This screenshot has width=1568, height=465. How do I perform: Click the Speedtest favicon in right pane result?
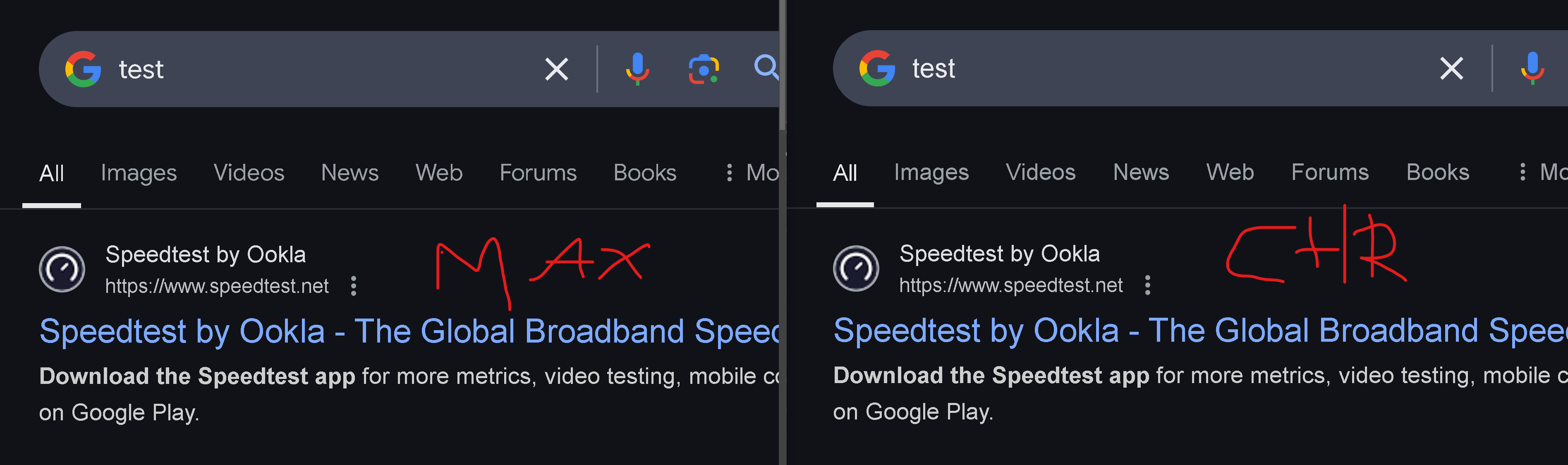pos(856,268)
